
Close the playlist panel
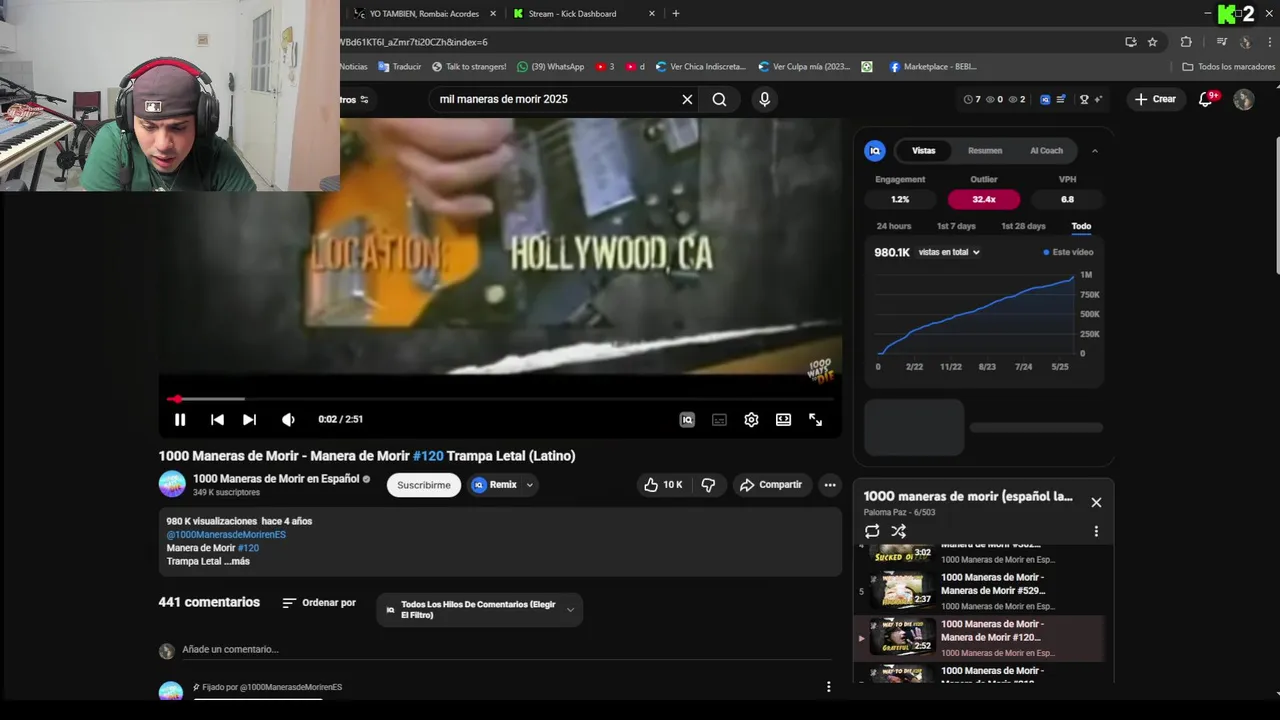[x=1096, y=502]
